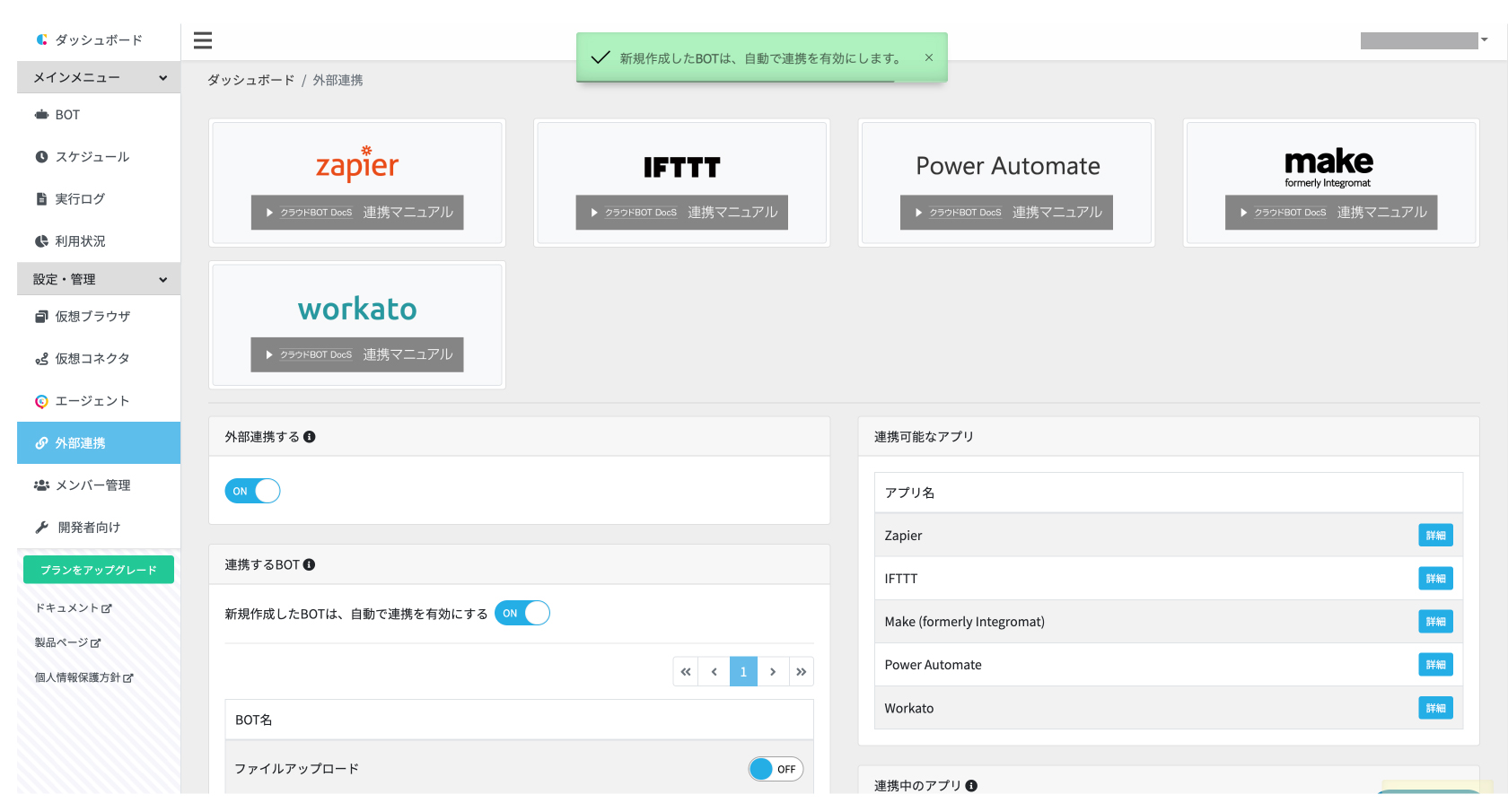1508x812 pixels.
Task: Click the エージェント icon in sidebar
Action: click(x=41, y=401)
